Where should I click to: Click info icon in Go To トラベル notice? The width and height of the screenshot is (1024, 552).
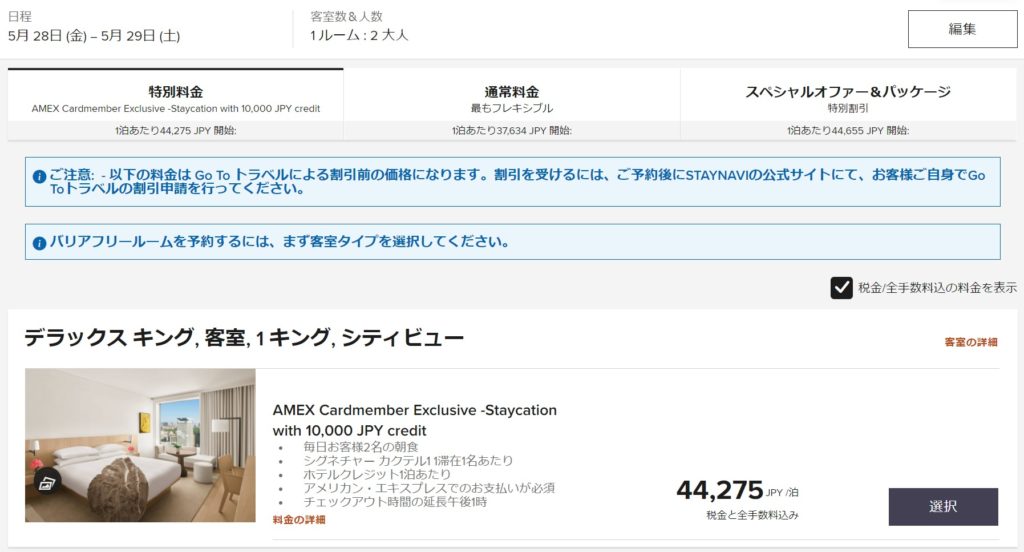[x=40, y=176]
